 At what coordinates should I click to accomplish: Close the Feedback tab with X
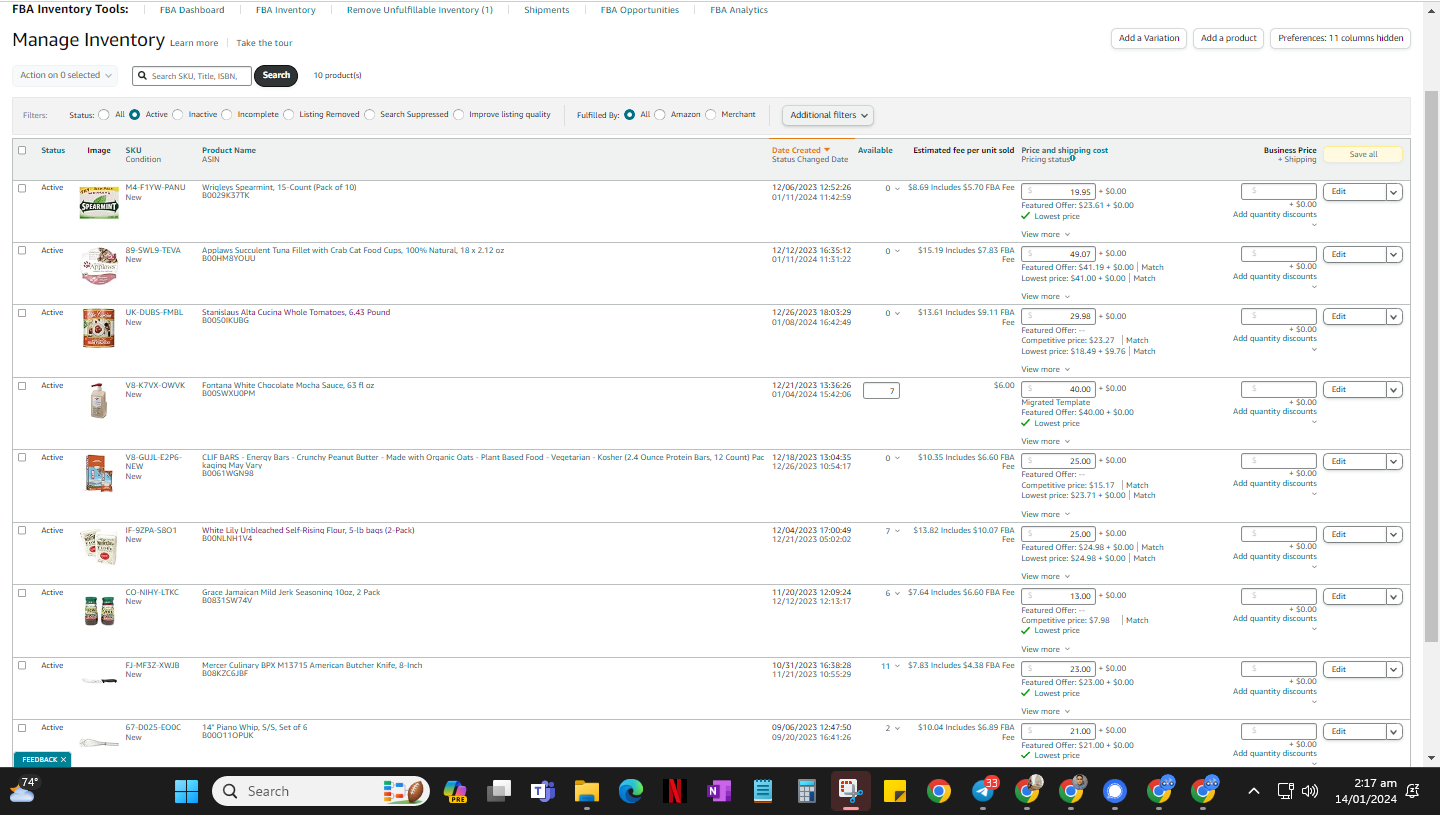tap(63, 760)
